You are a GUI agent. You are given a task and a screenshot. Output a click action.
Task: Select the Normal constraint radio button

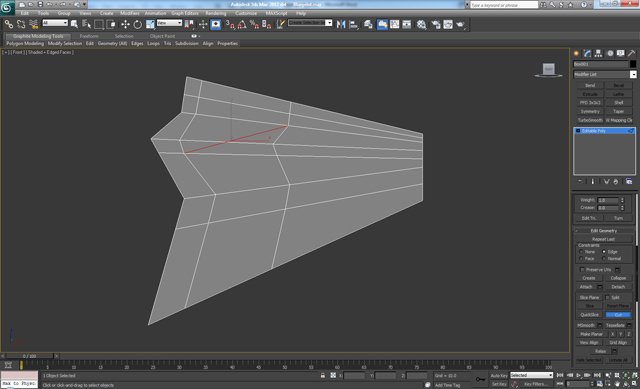tap(604, 258)
